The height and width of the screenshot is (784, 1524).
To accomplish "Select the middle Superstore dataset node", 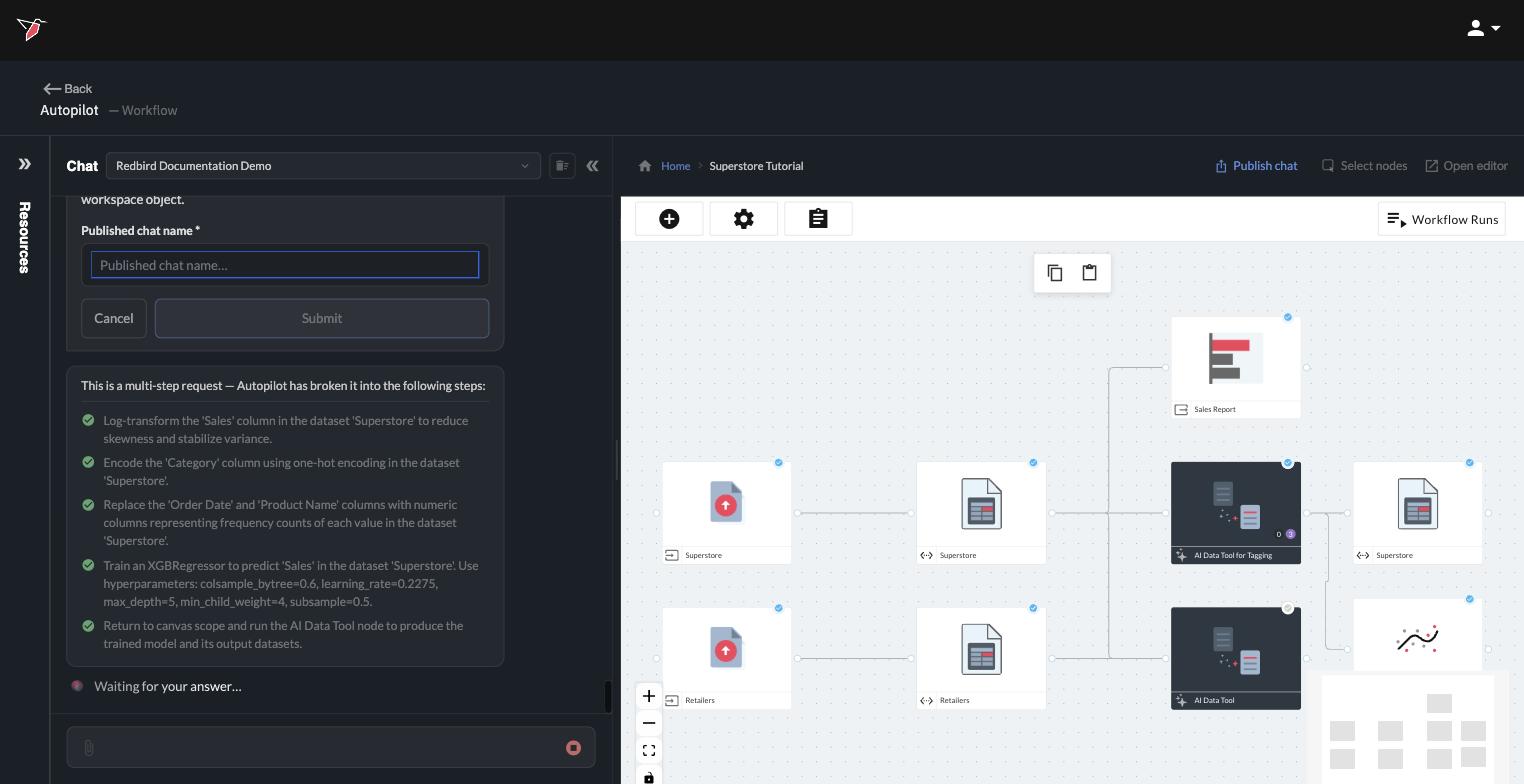I will [x=981, y=512].
